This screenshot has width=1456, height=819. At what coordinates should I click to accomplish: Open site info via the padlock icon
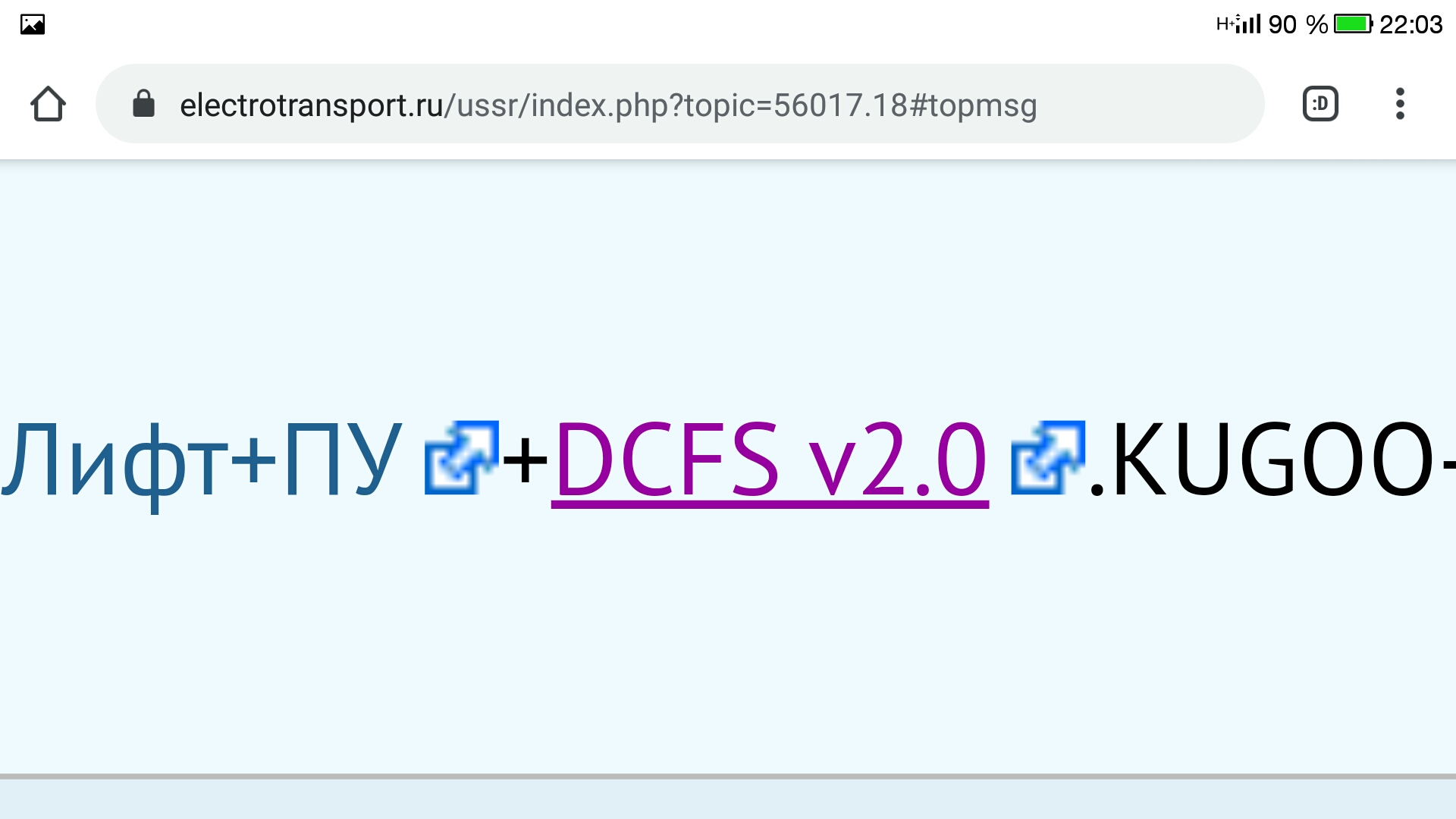143,104
